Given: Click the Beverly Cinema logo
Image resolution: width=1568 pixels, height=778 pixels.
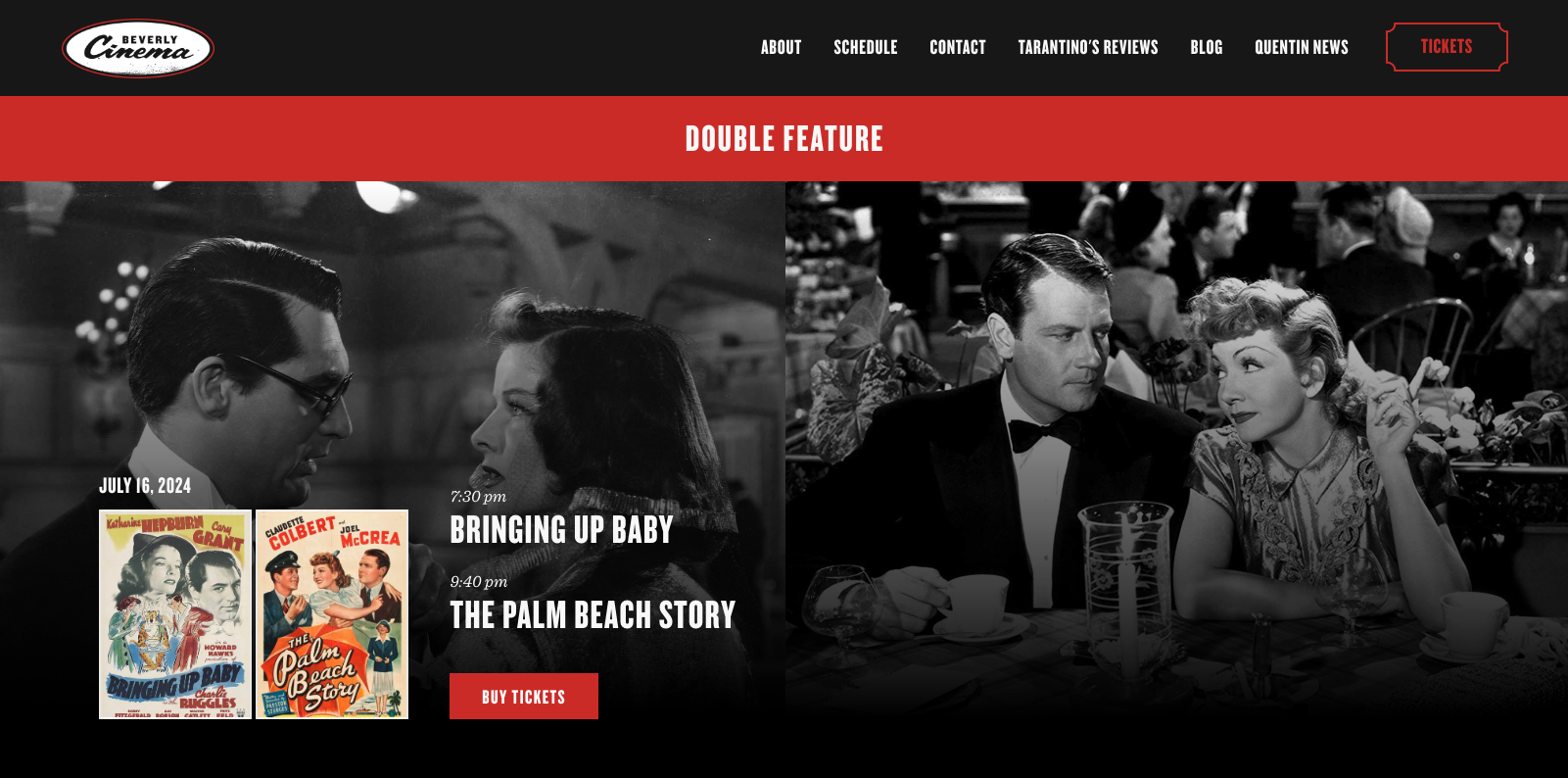Looking at the screenshot, I should [x=138, y=48].
